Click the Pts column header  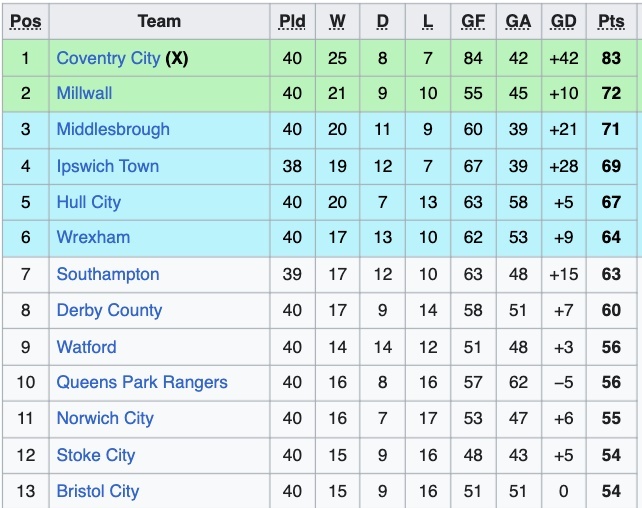pos(611,21)
